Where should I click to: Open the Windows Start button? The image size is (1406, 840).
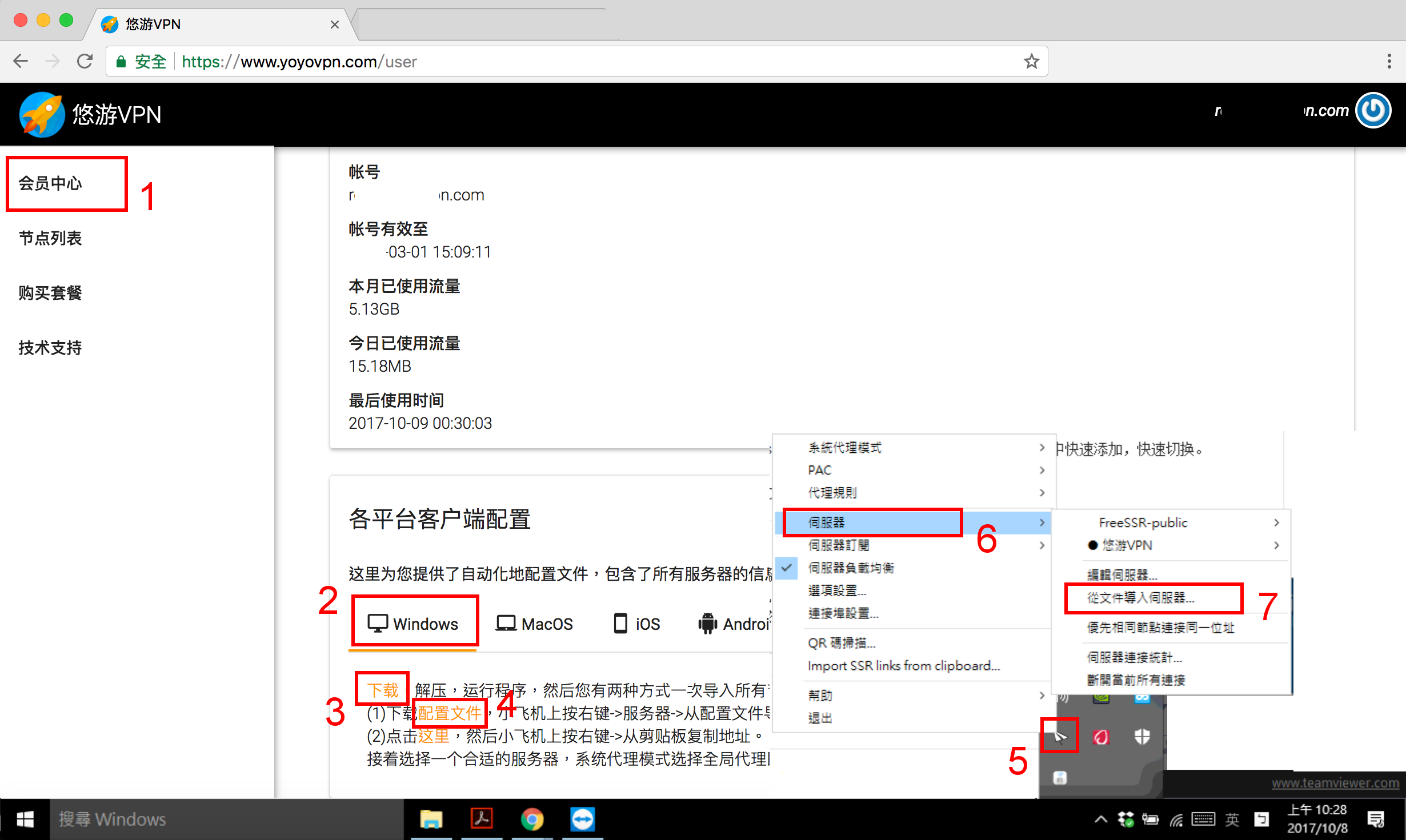[x=25, y=820]
